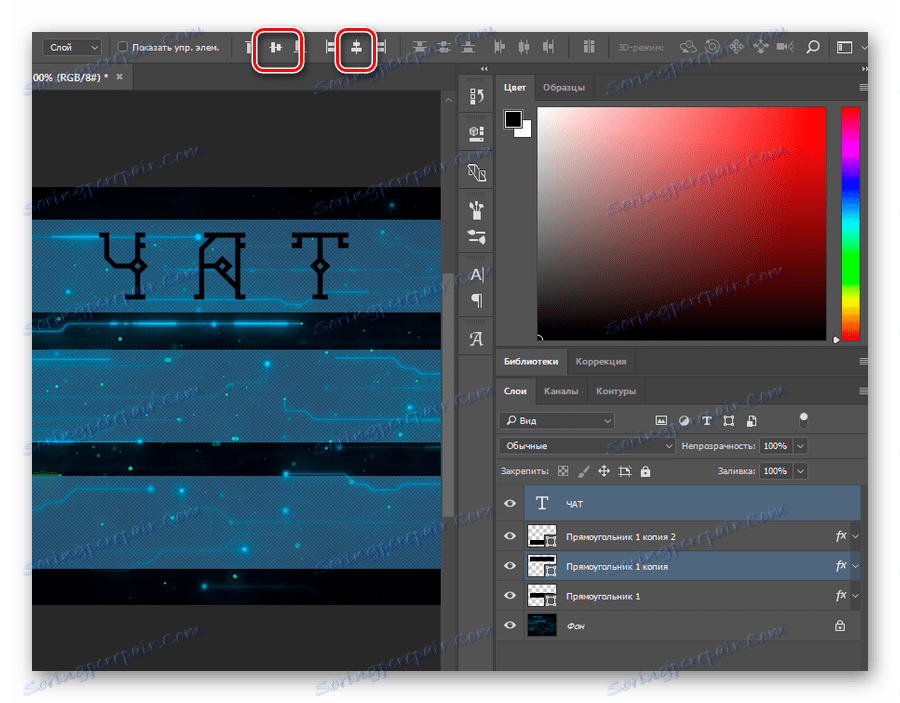The width and height of the screenshot is (900, 703).
Task: Open the Заливка fill slider arrow
Action: (x=801, y=471)
